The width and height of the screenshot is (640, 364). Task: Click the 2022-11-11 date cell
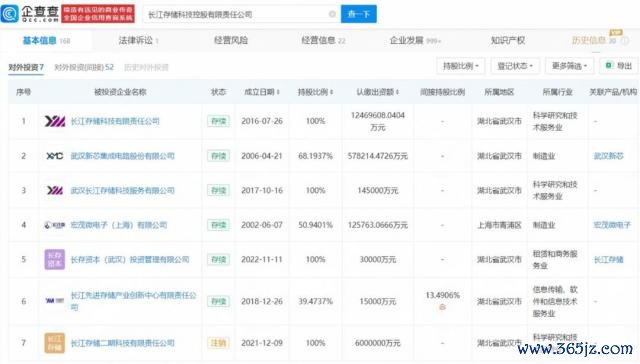(x=262, y=260)
